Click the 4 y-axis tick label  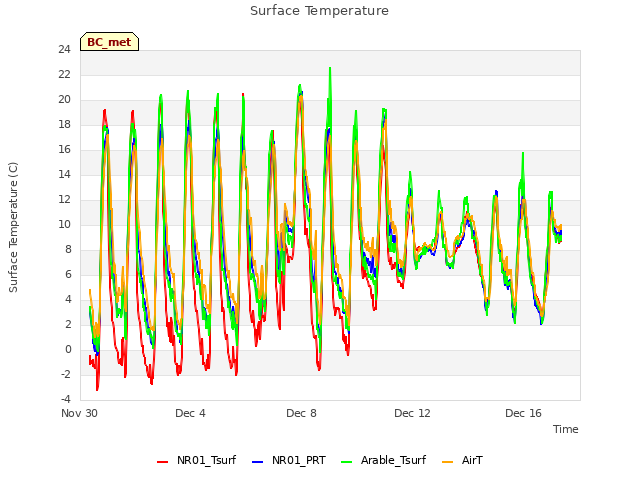pos(68,299)
